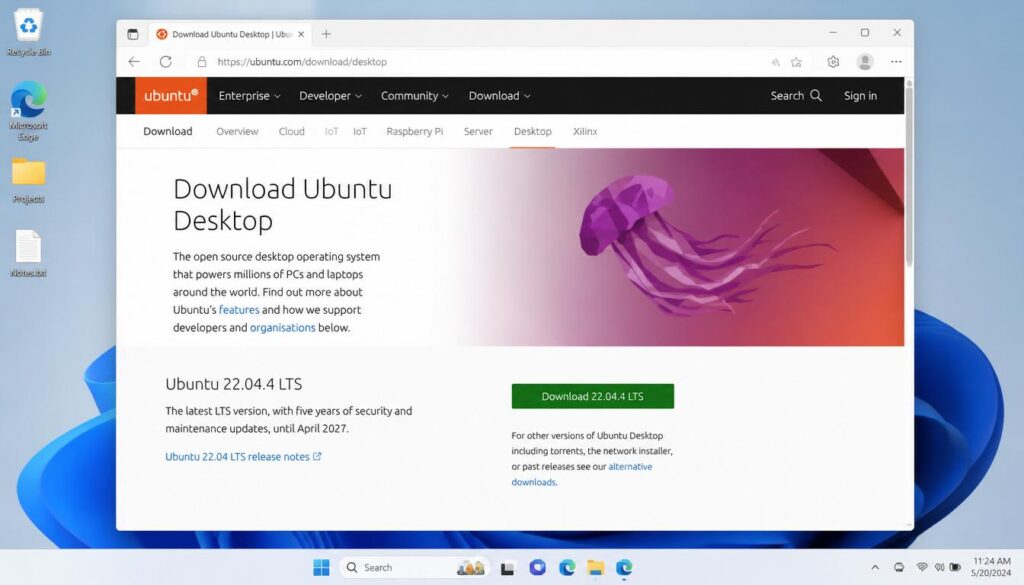Click the Download Ubuntu Desktop heading
This screenshot has height=585, width=1024.
coord(283,204)
